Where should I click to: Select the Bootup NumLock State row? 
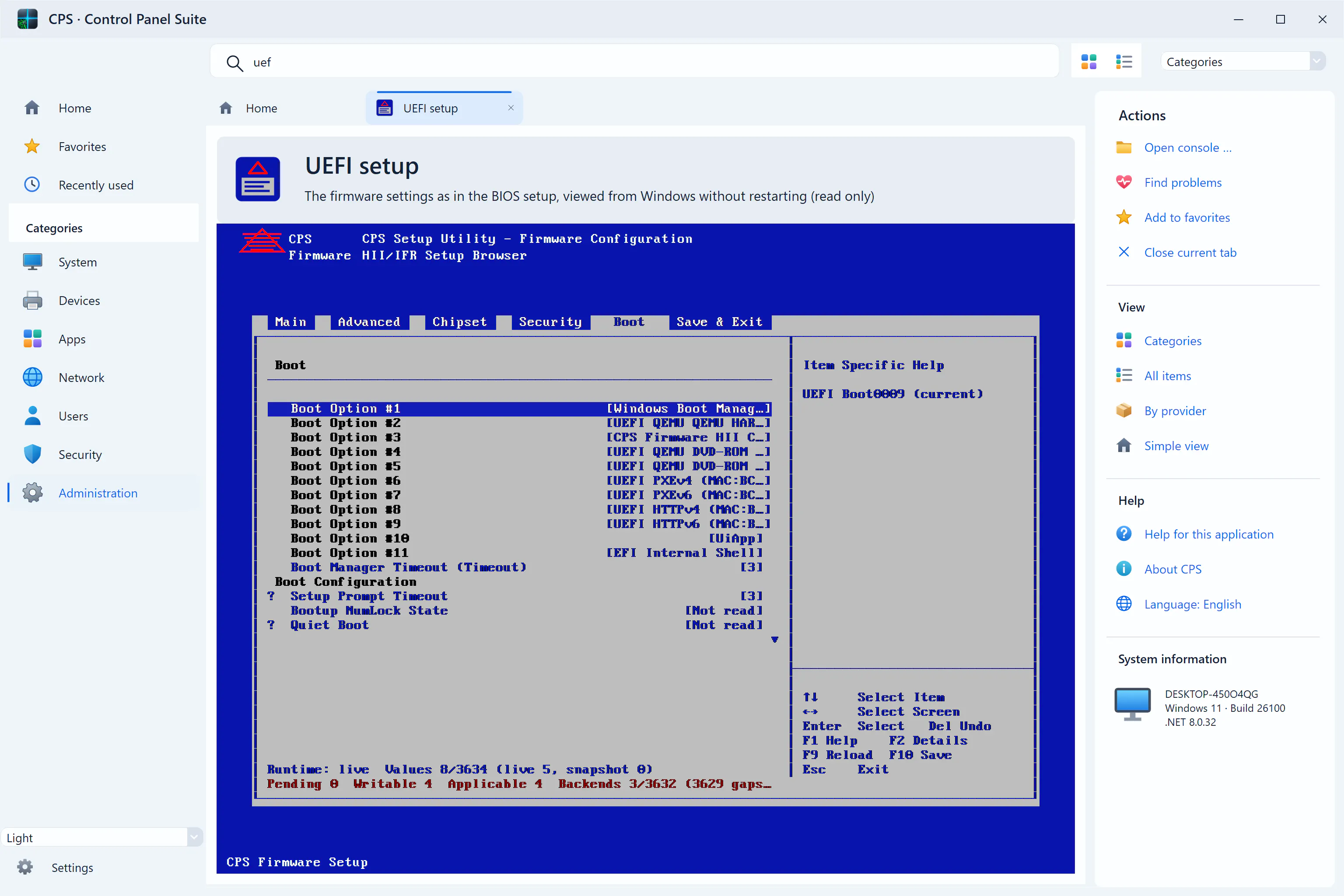tap(519, 611)
